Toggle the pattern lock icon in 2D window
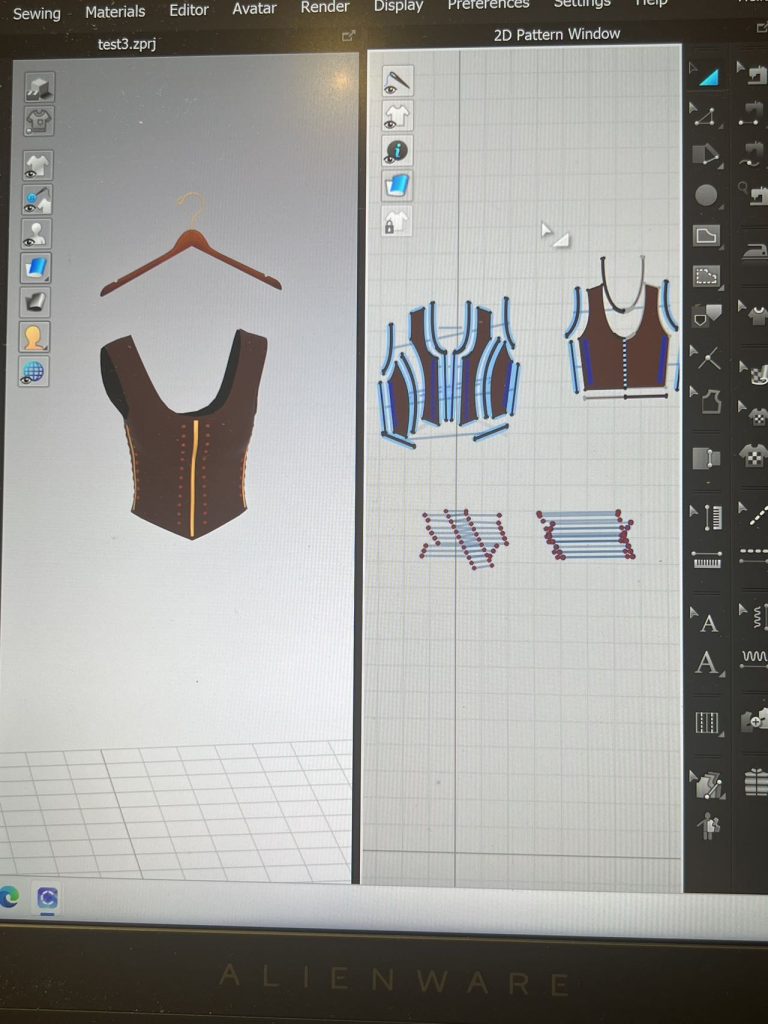This screenshot has width=768, height=1024. 397,222
